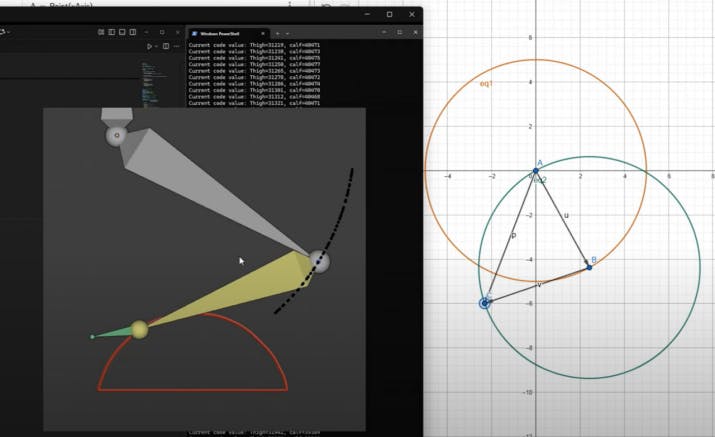This screenshot has height=437, width=715.
Task: Switch to the Windows PowerShell tab
Action: point(225,33)
